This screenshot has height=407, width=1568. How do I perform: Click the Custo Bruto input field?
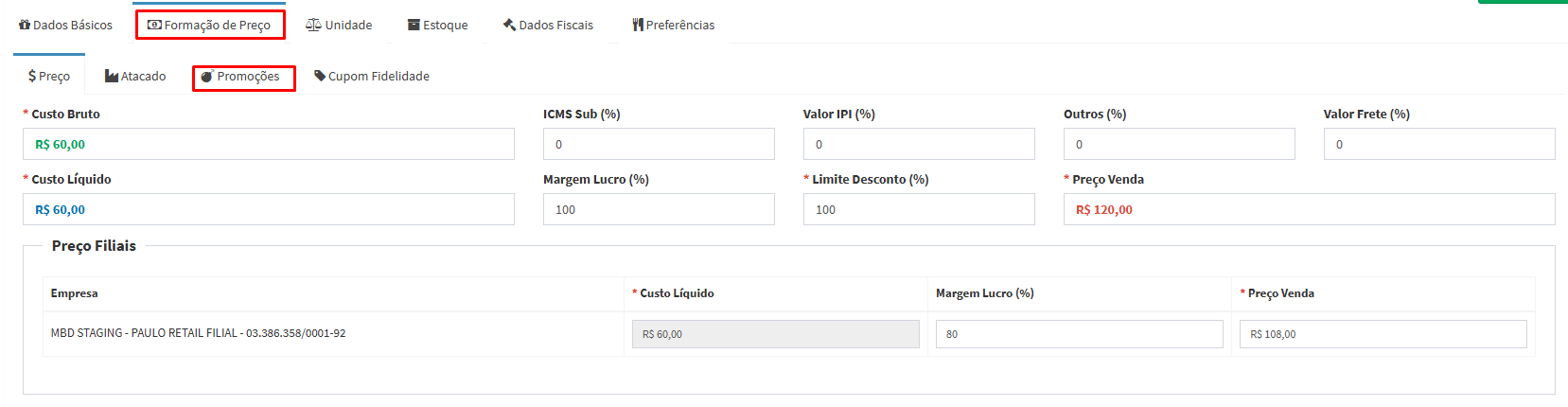pos(269,144)
